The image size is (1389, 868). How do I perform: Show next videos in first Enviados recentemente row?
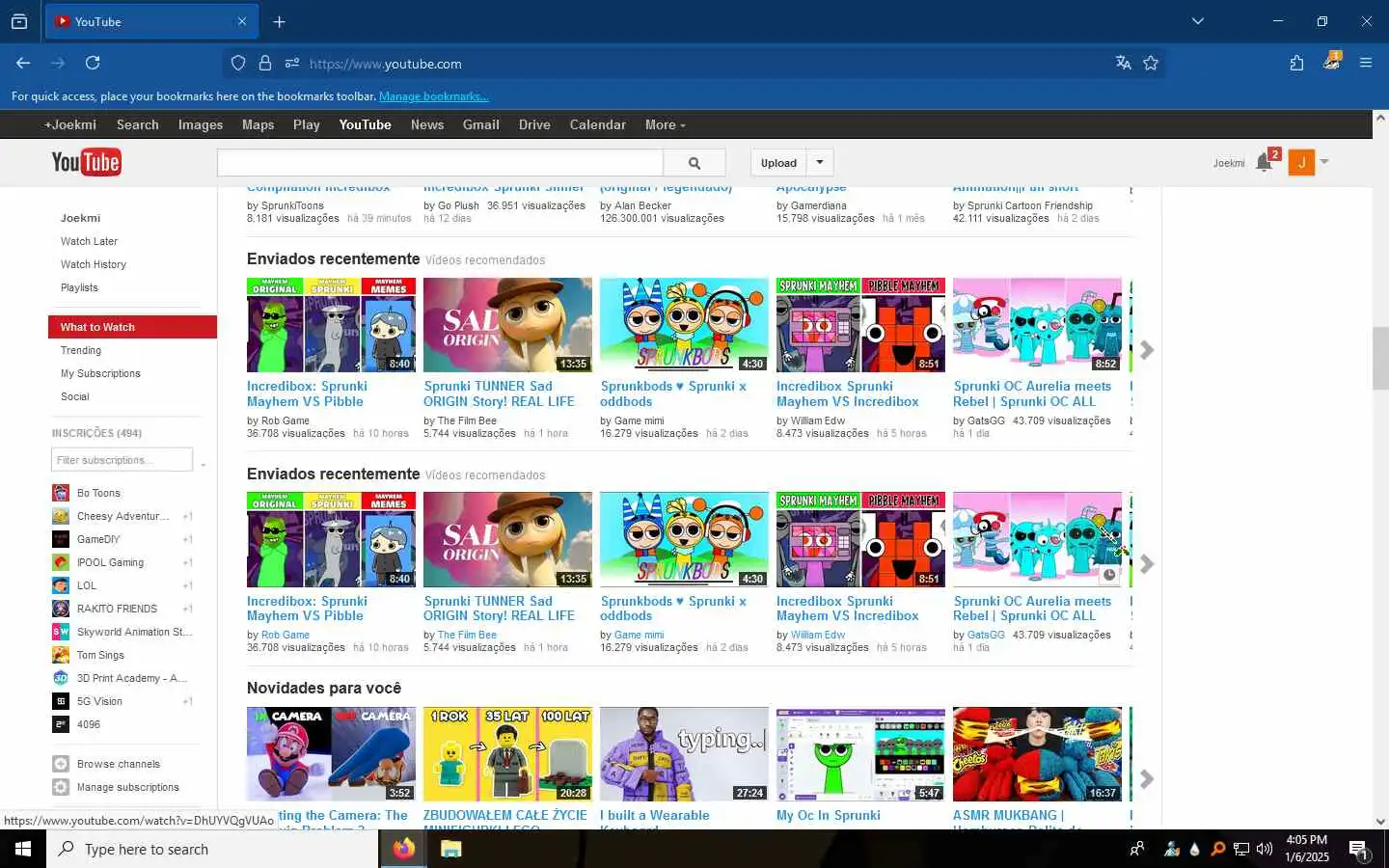coord(1146,349)
